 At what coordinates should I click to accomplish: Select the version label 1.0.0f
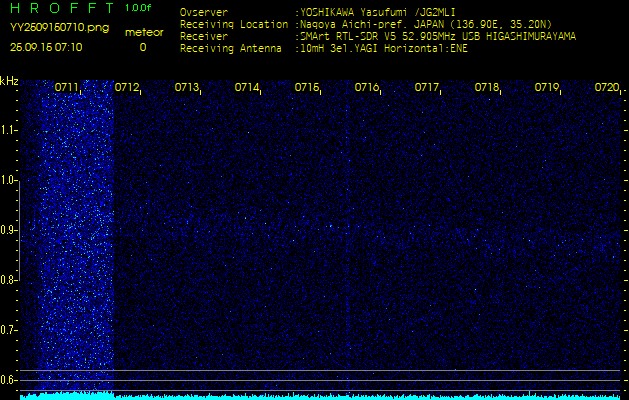(138, 8)
